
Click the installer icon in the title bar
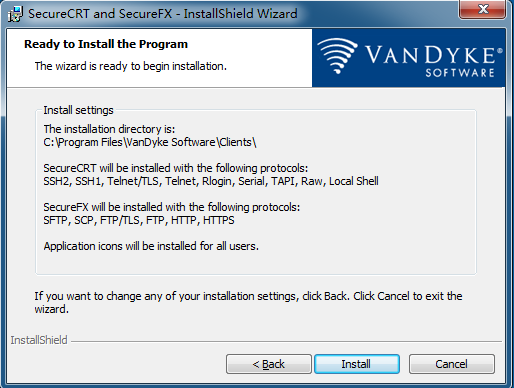(15, 14)
